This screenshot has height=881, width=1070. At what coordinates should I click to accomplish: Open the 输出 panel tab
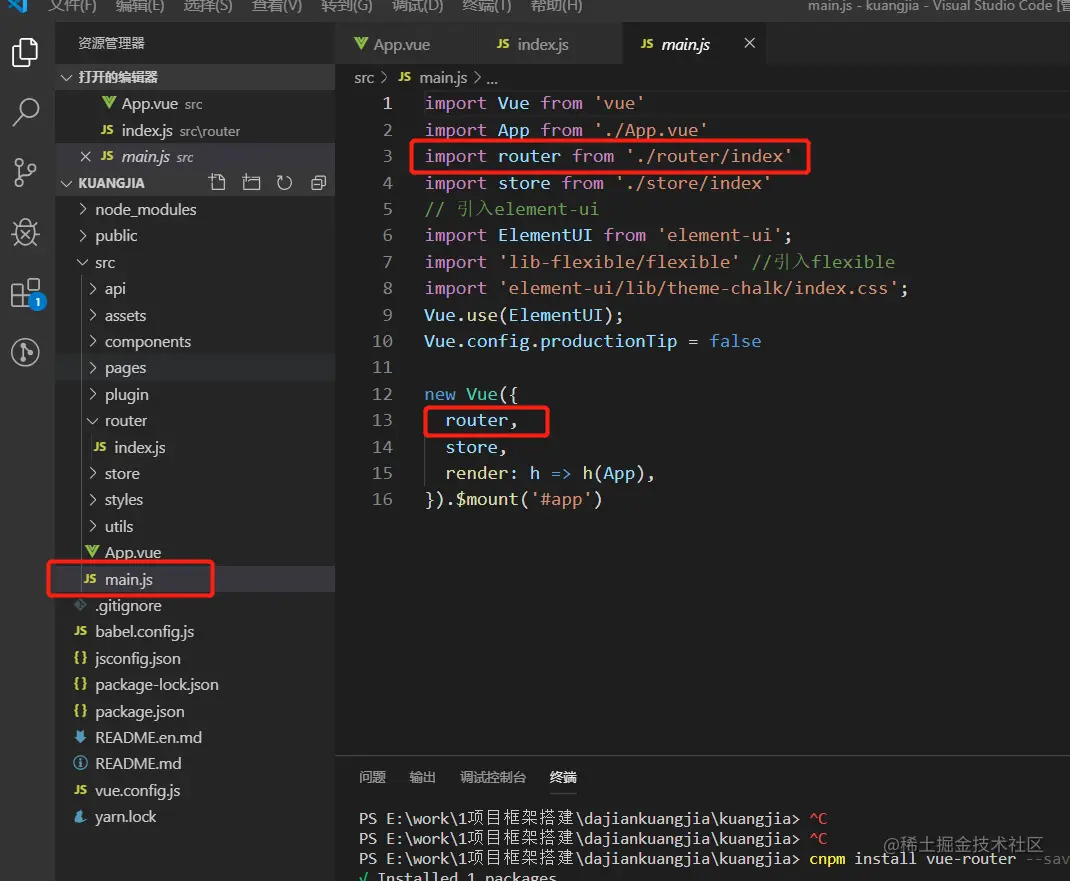pos(422,777)
